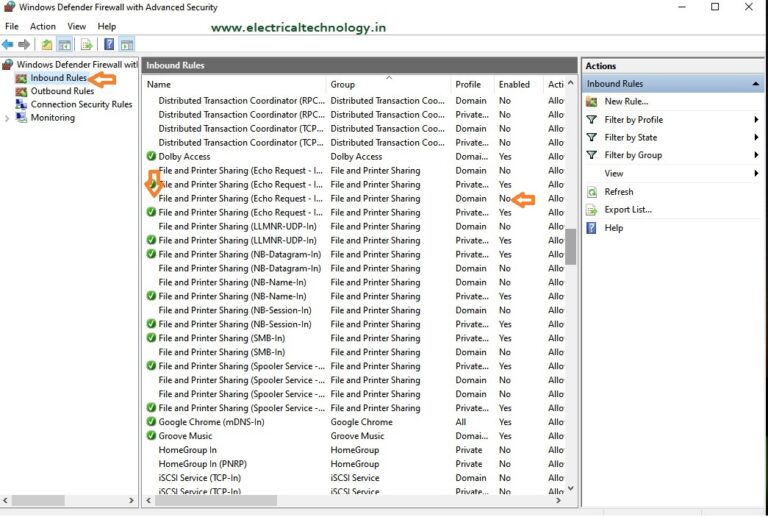
Task: Click the Filter by Profile funnel icon
Action: click(x=592, y=119)
